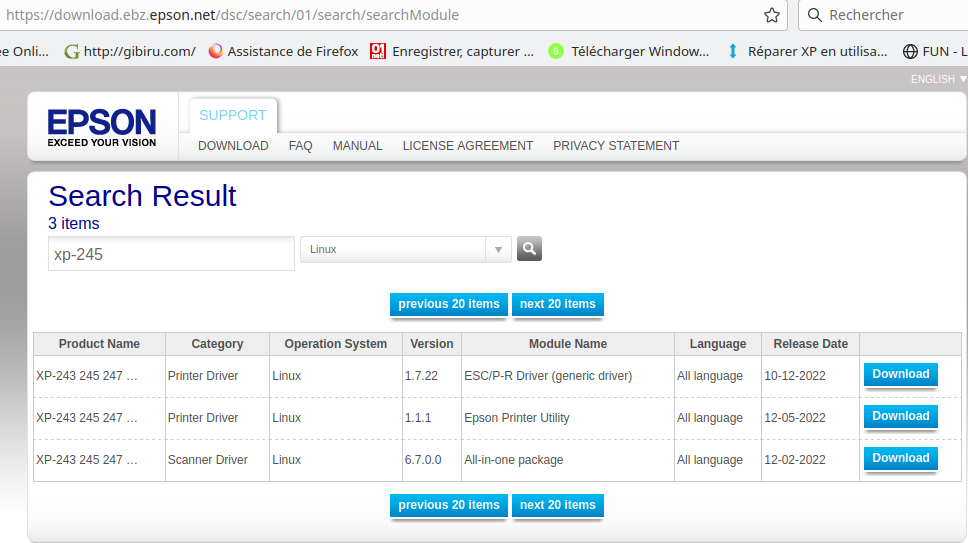Click the Epson Exceed Your Vision logo
The height and width of the screenshot is (543, 968).
(x=102, y=128)
